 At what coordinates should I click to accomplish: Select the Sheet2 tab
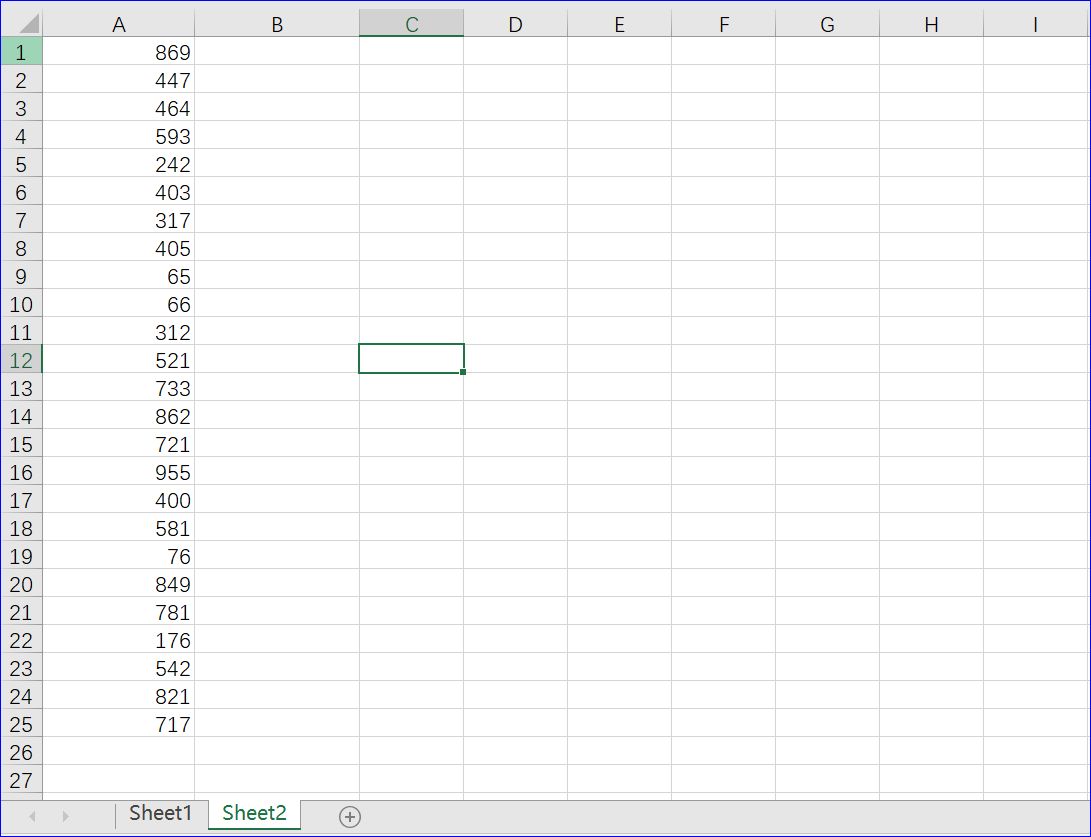click(x=254, y=813)
